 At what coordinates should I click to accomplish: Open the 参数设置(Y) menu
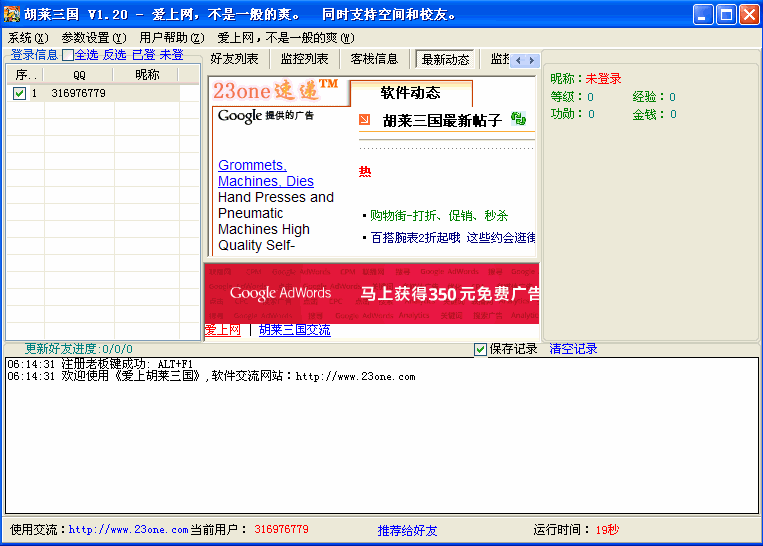[94, 37]
